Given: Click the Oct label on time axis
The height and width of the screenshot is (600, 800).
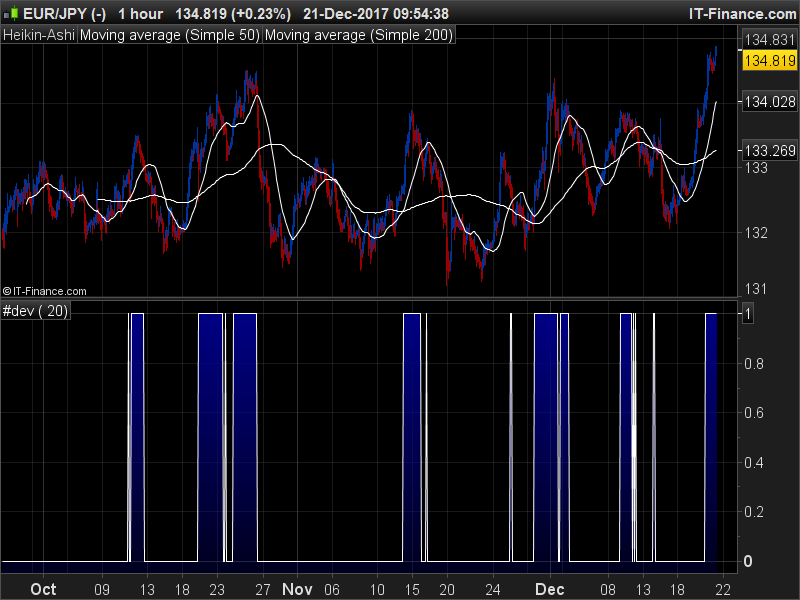Looking at the screenshot, I should [x=43, y=589].
